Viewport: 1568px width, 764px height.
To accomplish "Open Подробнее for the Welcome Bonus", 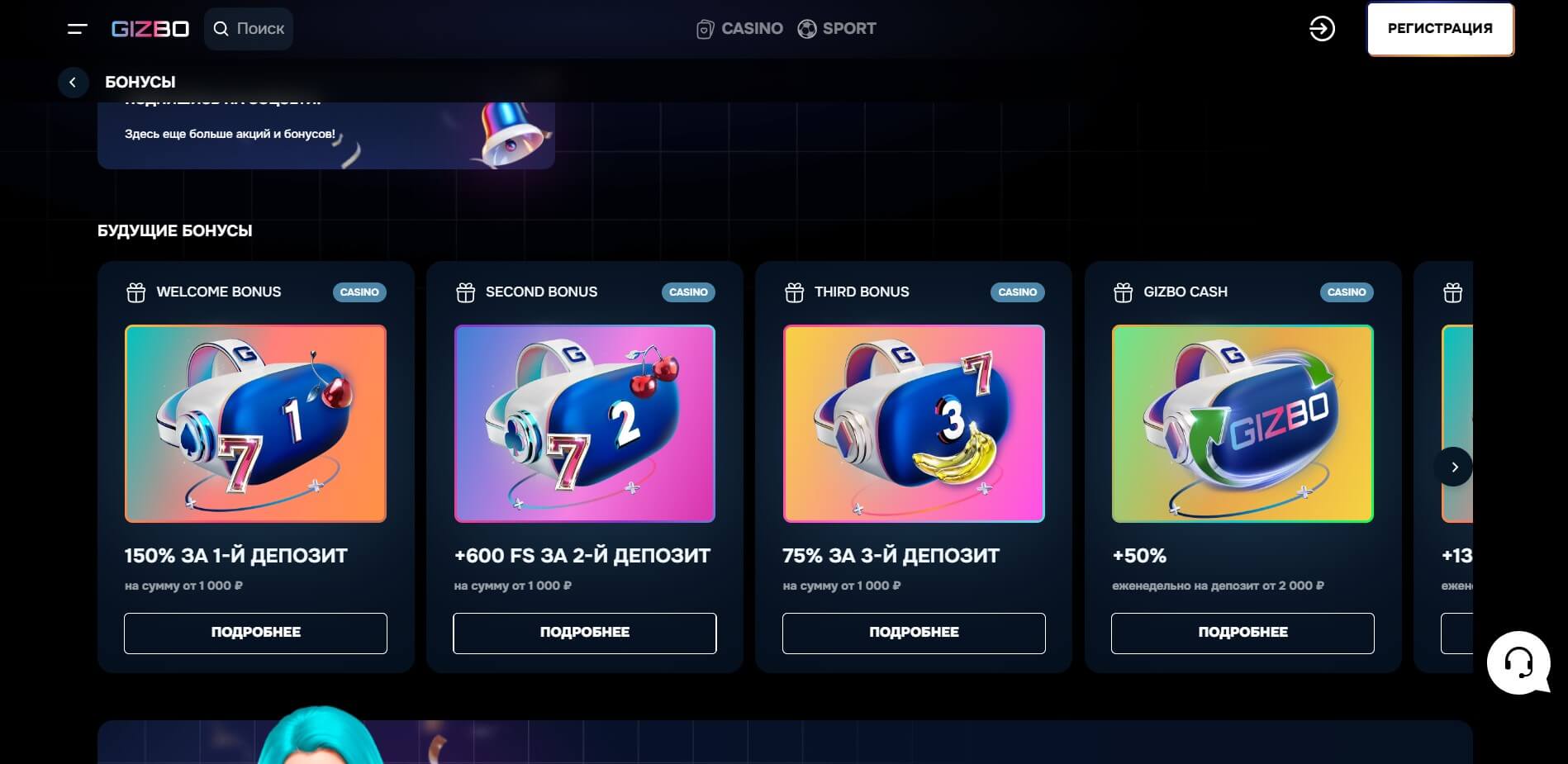I will [x=255, y=633].
